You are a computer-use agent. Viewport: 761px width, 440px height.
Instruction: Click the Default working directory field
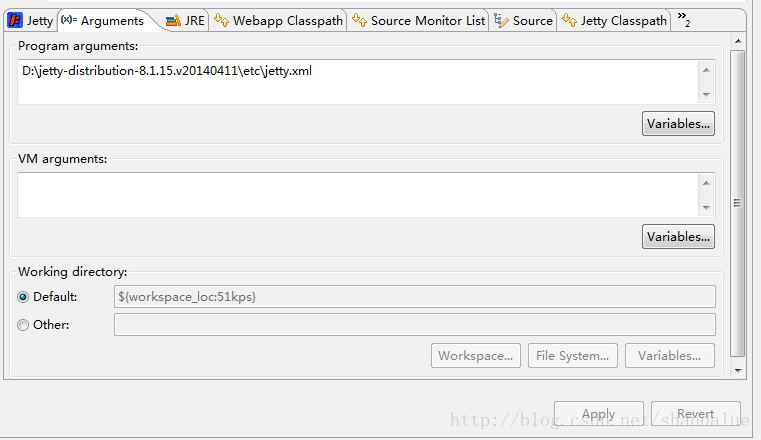click(414, 296)
